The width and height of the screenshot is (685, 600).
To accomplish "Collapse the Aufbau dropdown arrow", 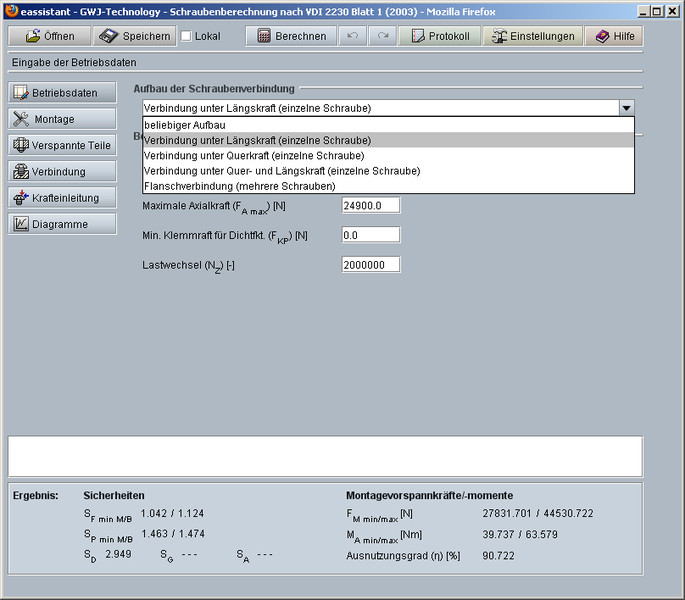I will (626, 108).
